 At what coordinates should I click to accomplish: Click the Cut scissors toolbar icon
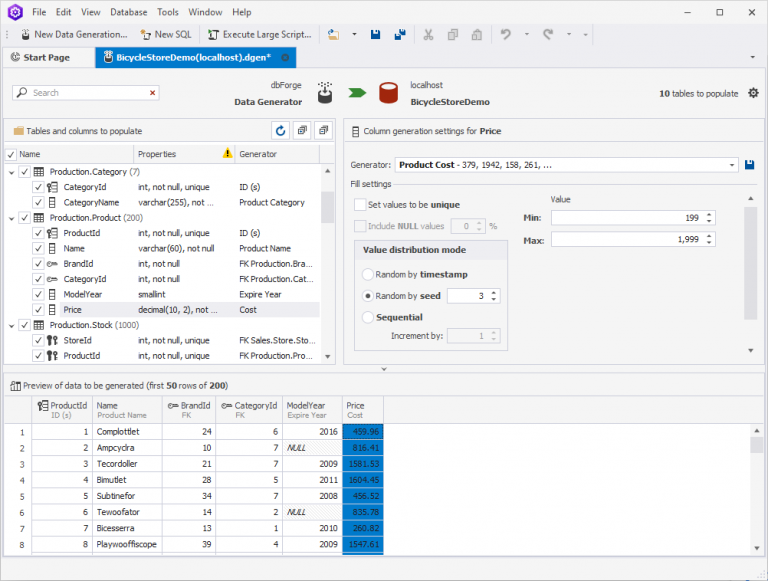point(428,34)
